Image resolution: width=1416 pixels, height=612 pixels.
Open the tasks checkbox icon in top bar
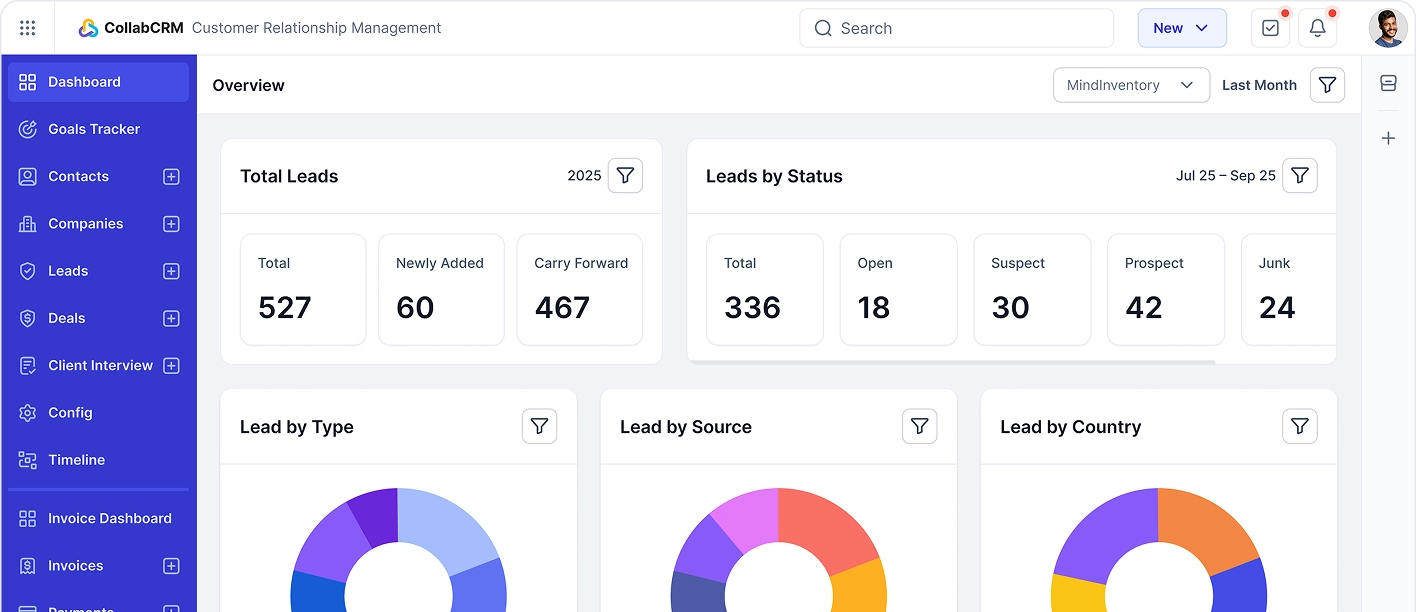coord(1270,27)
